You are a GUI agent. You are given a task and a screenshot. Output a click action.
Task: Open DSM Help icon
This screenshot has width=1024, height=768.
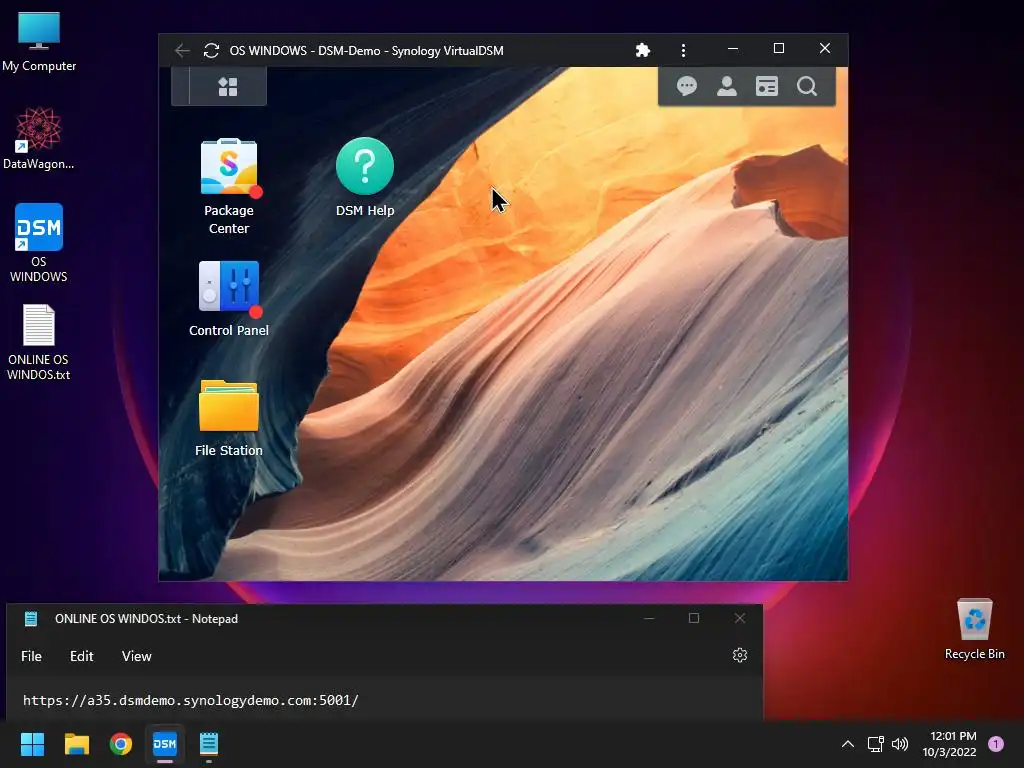pos(364,166)
